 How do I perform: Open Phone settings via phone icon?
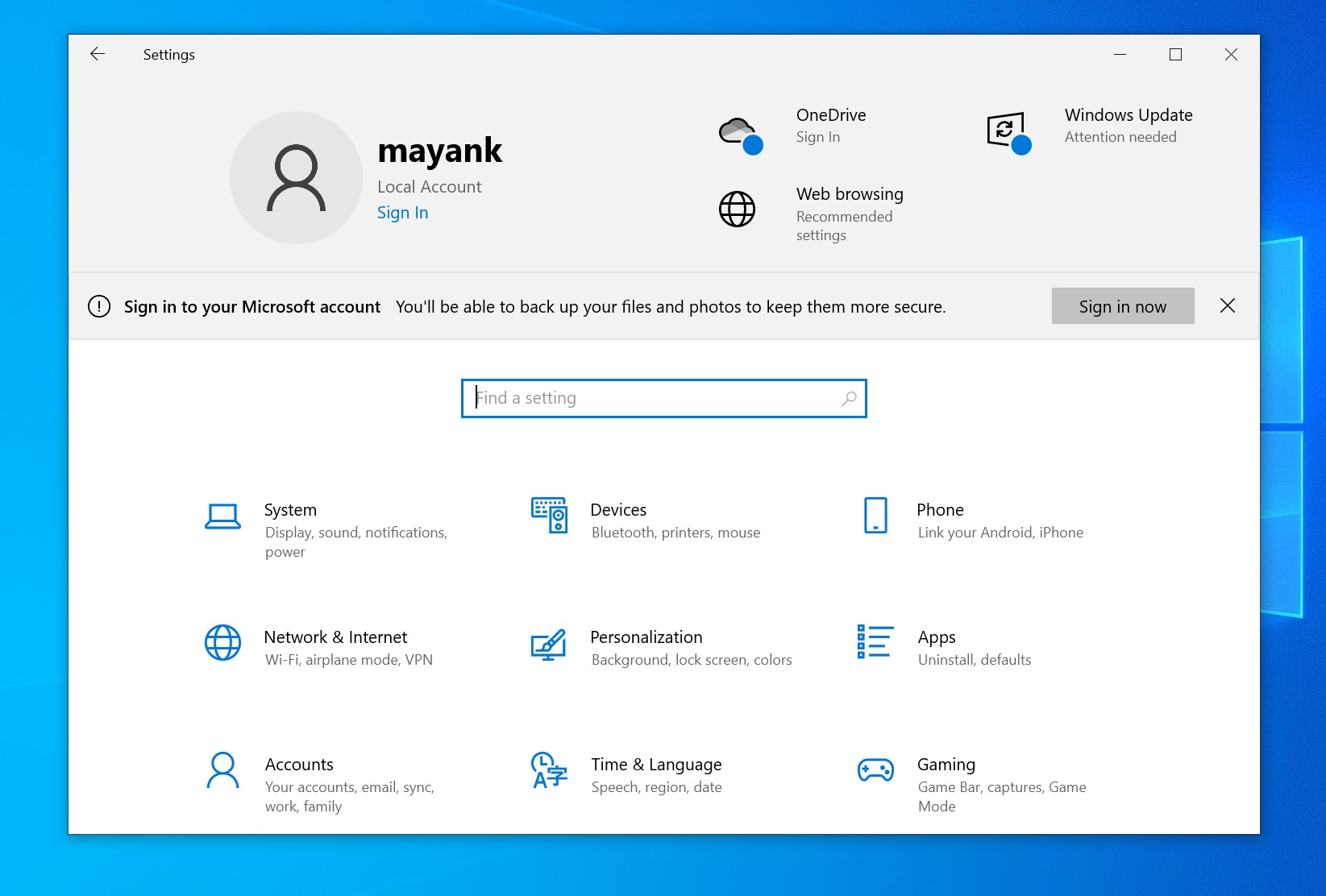coord(875,516)
